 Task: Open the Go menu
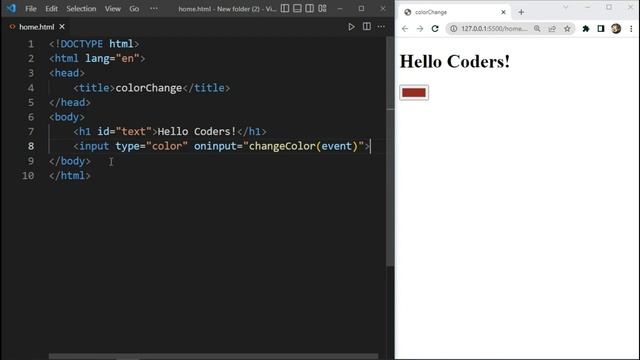[x=134, y=9]
